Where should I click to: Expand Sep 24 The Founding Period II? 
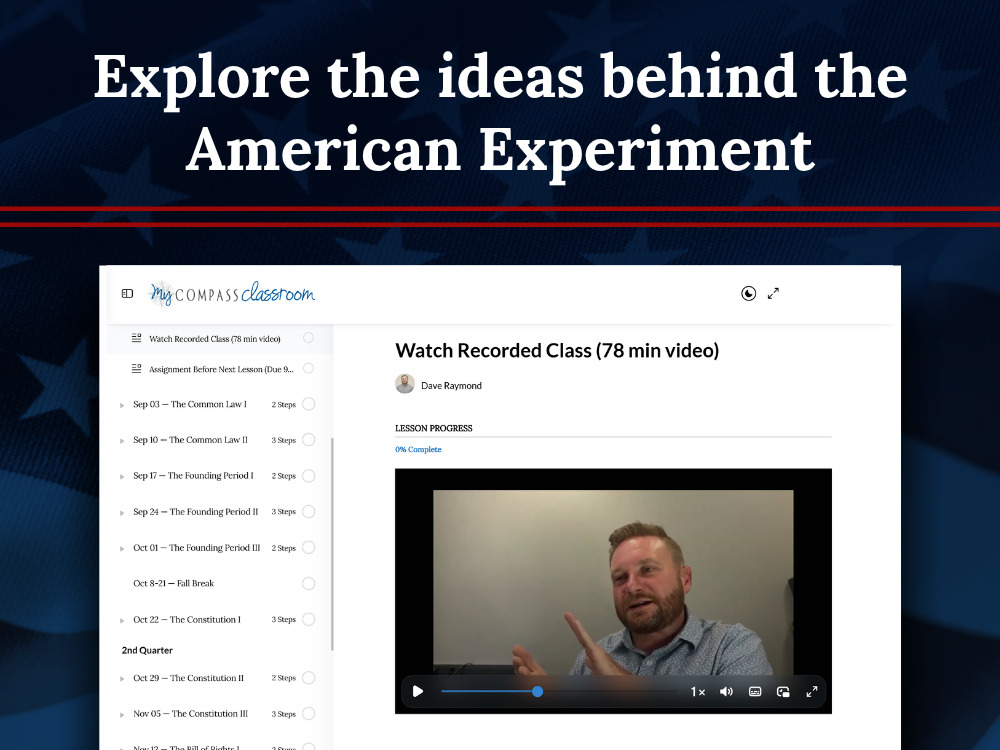pyautogui.click(x=122, y=513)
